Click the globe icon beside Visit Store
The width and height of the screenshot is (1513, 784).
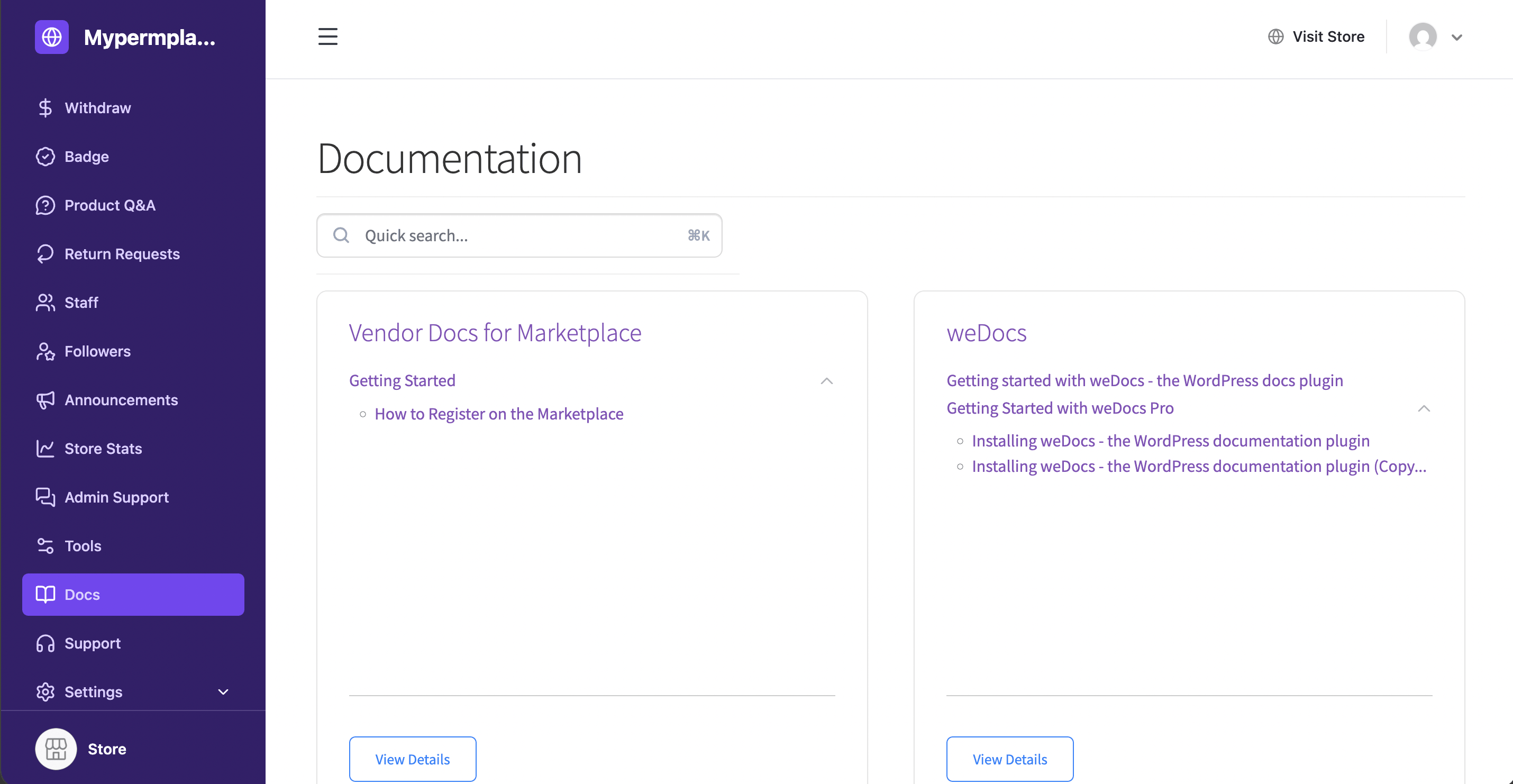tap(1275, 37)
